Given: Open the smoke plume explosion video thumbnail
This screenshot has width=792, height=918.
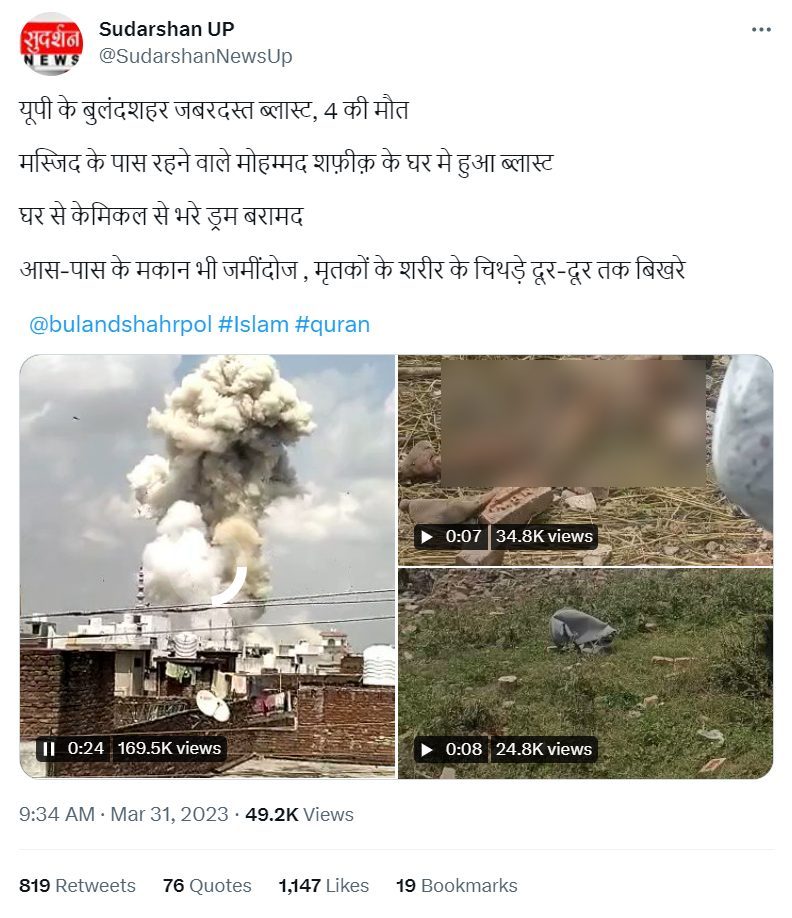Looking at the screenshot, I should tap(207, 566).
